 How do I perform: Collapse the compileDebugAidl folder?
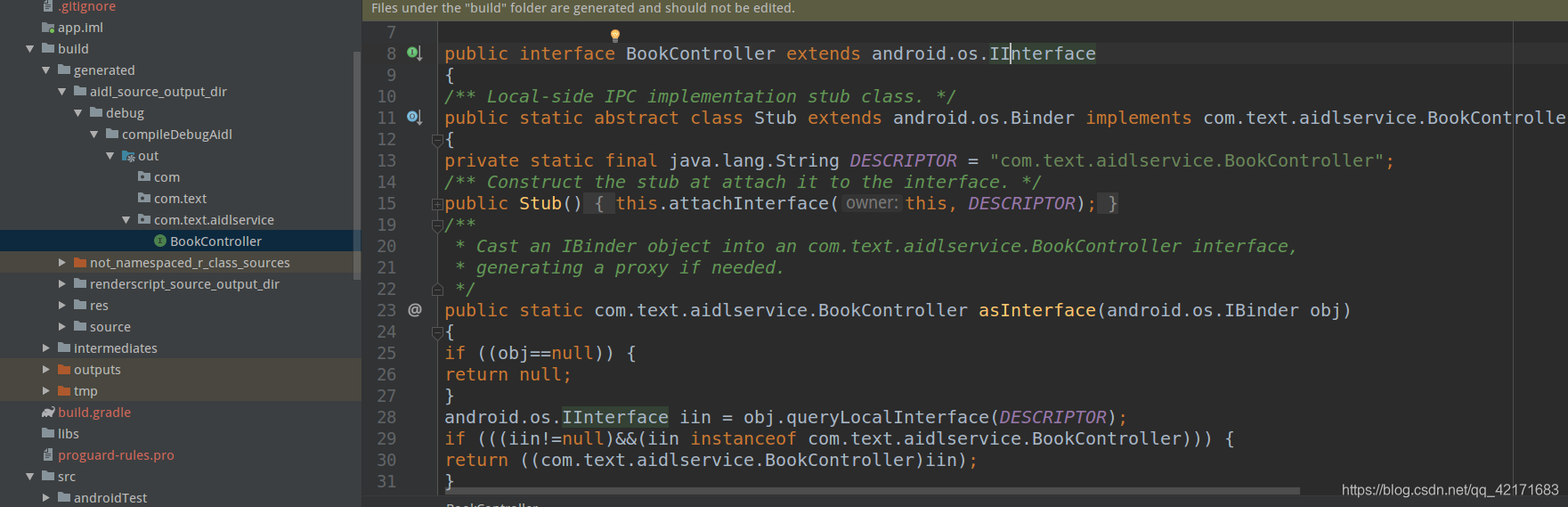tap(94, 135)
